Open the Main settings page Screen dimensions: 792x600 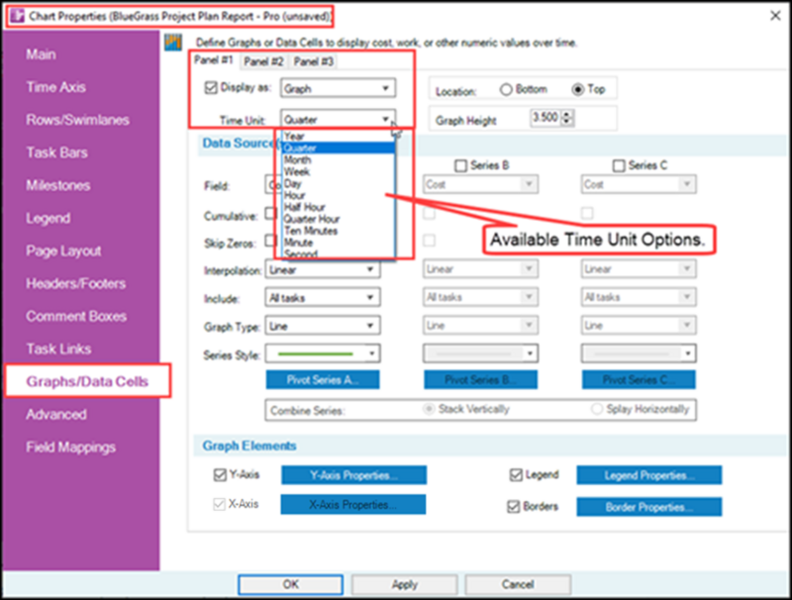tap(41, 54)
